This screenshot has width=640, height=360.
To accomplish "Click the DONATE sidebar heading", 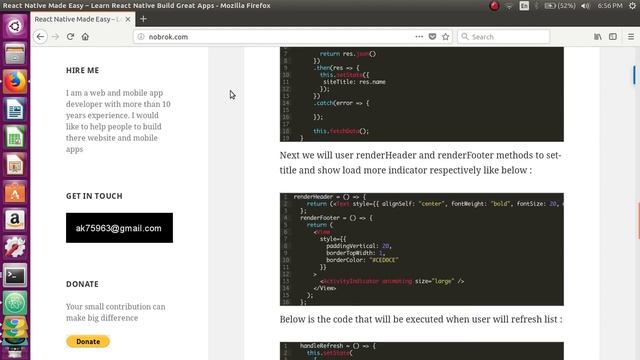I will click(82, 284).
